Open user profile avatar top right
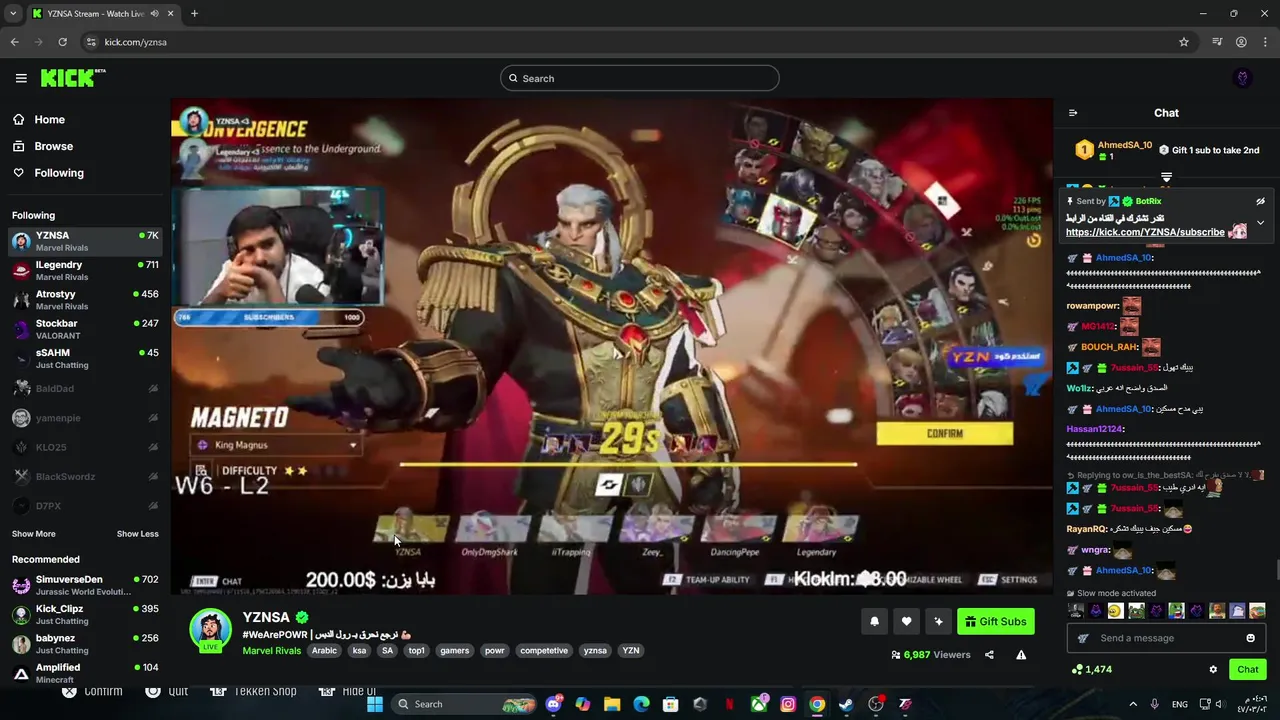 1243,78
